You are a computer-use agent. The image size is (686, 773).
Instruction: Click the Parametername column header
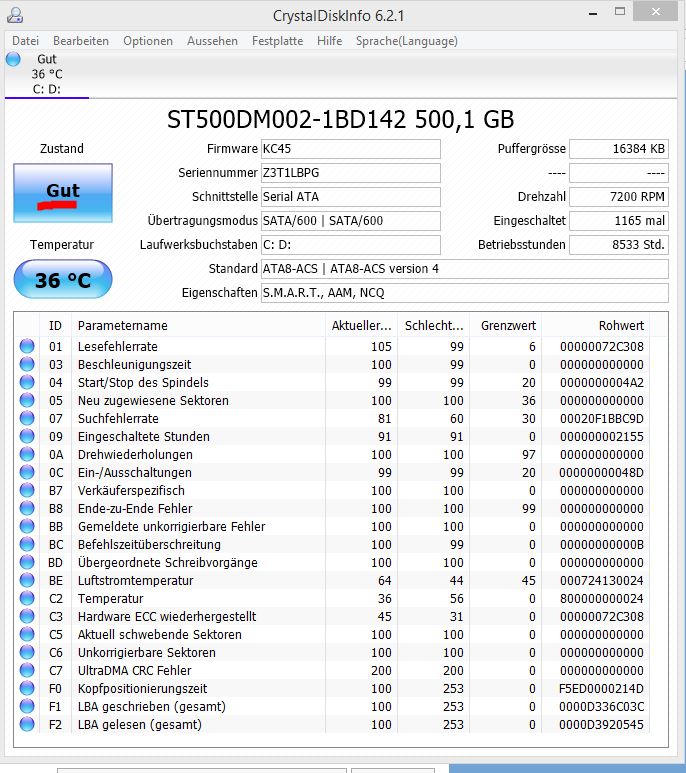198,325
